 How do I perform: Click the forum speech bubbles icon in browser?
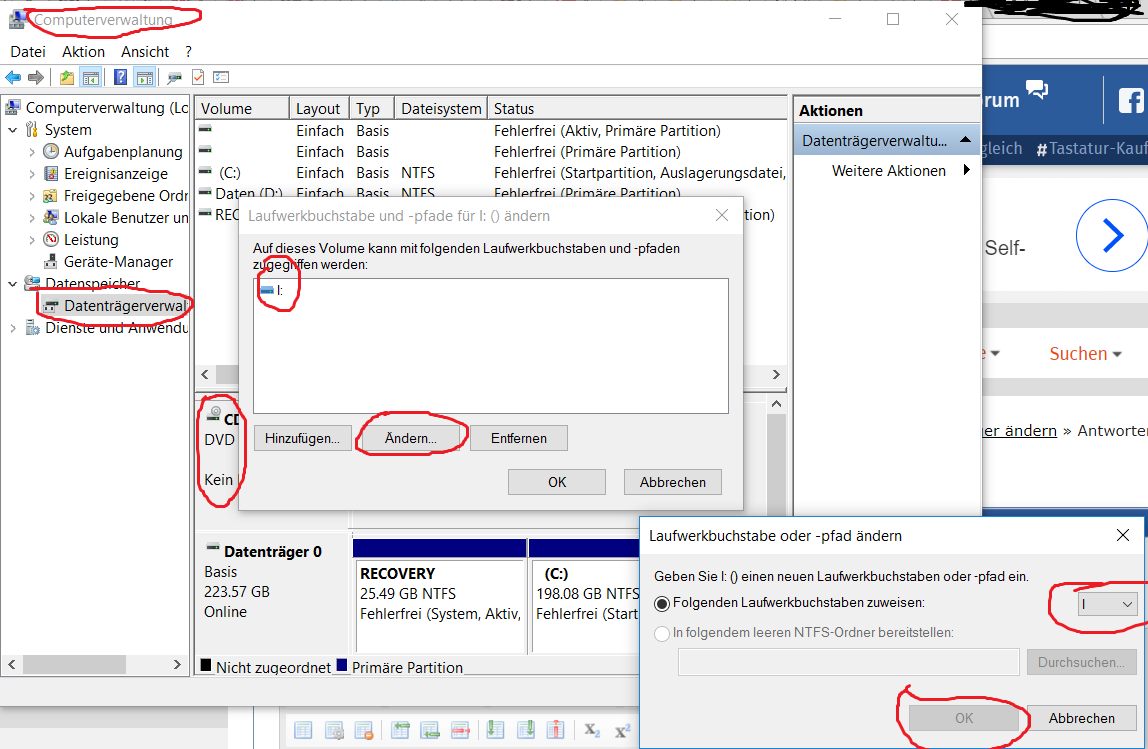click(1037, 89)
